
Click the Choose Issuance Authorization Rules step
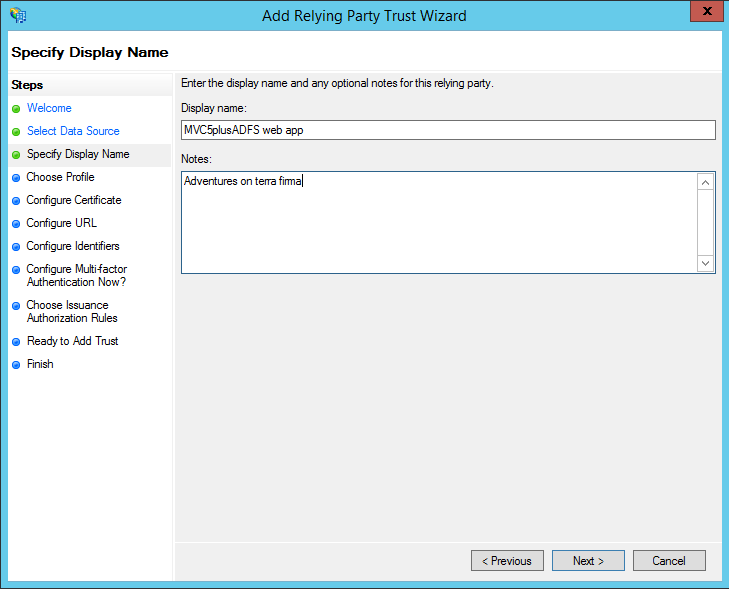[x=72, y=311]
